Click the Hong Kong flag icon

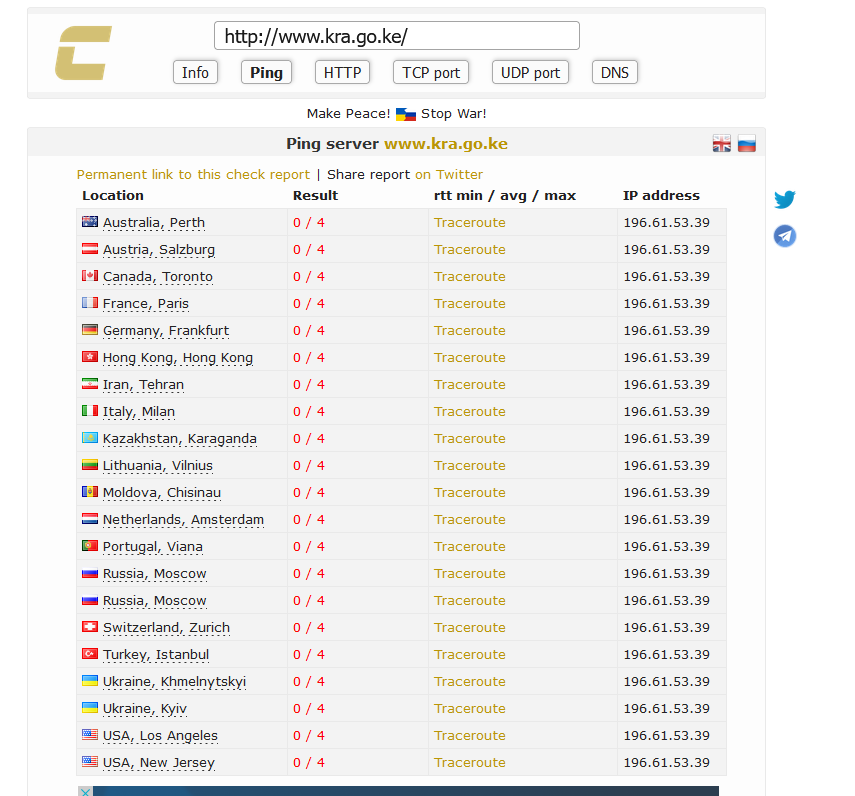(x=90, y=357)
